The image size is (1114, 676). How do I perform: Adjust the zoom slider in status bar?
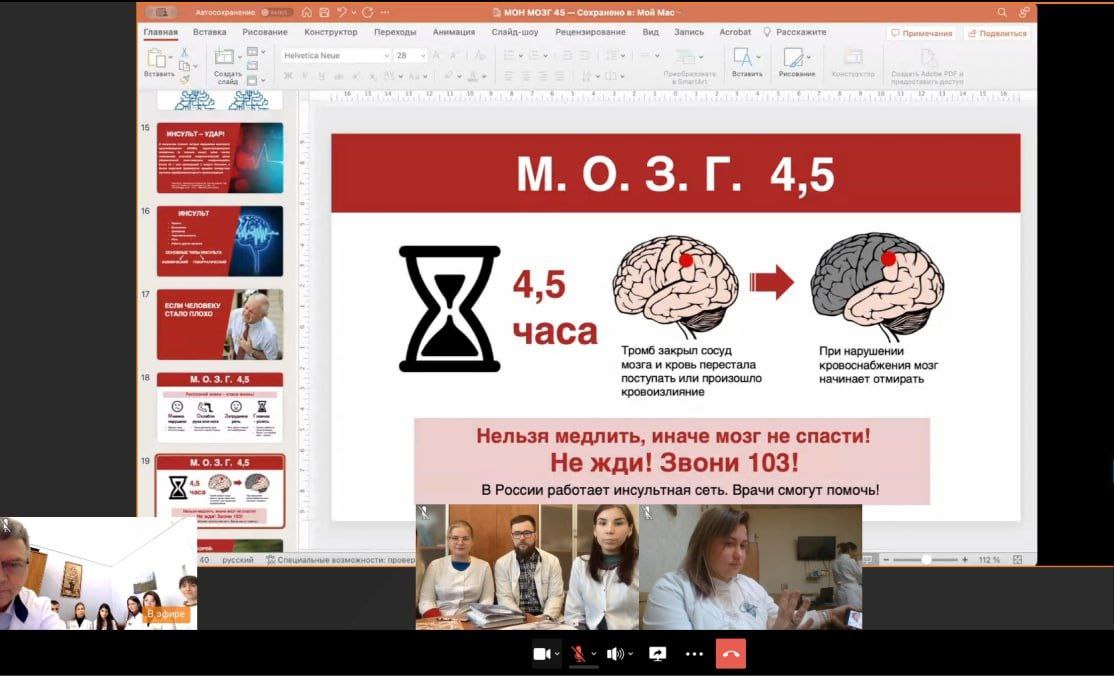pyautogui.click(x=926, y=560)
